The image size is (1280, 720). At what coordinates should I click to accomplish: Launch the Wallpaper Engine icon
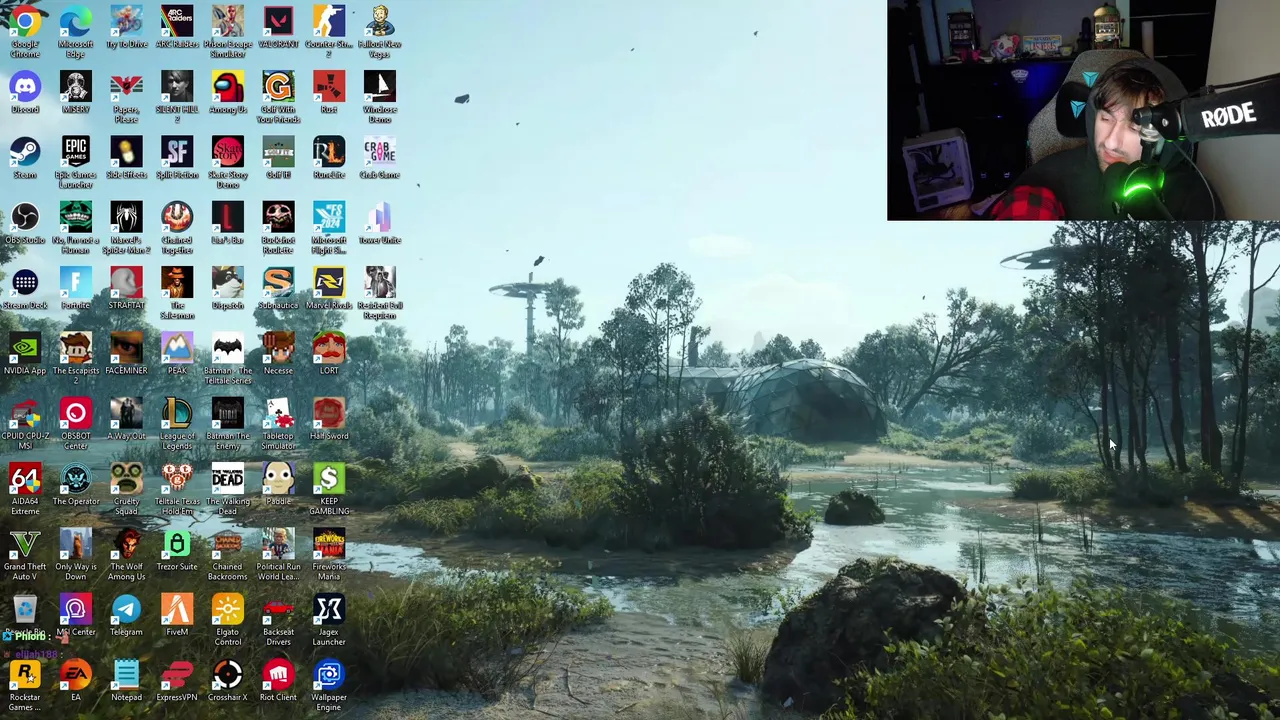click(329, 686)
